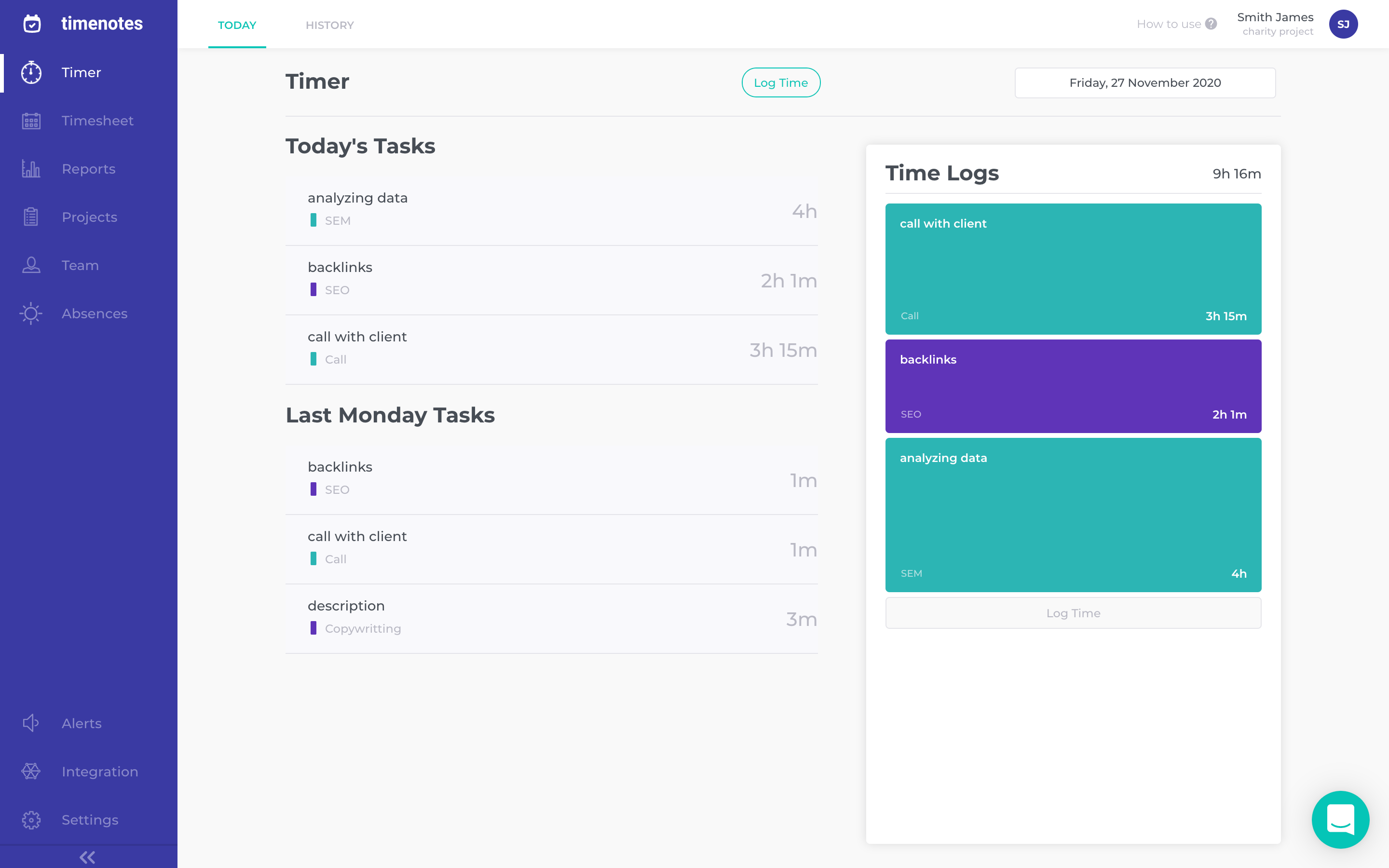Click the Time Logs heading
Viewport: 1389px width, 868px height.
point(942,173)
